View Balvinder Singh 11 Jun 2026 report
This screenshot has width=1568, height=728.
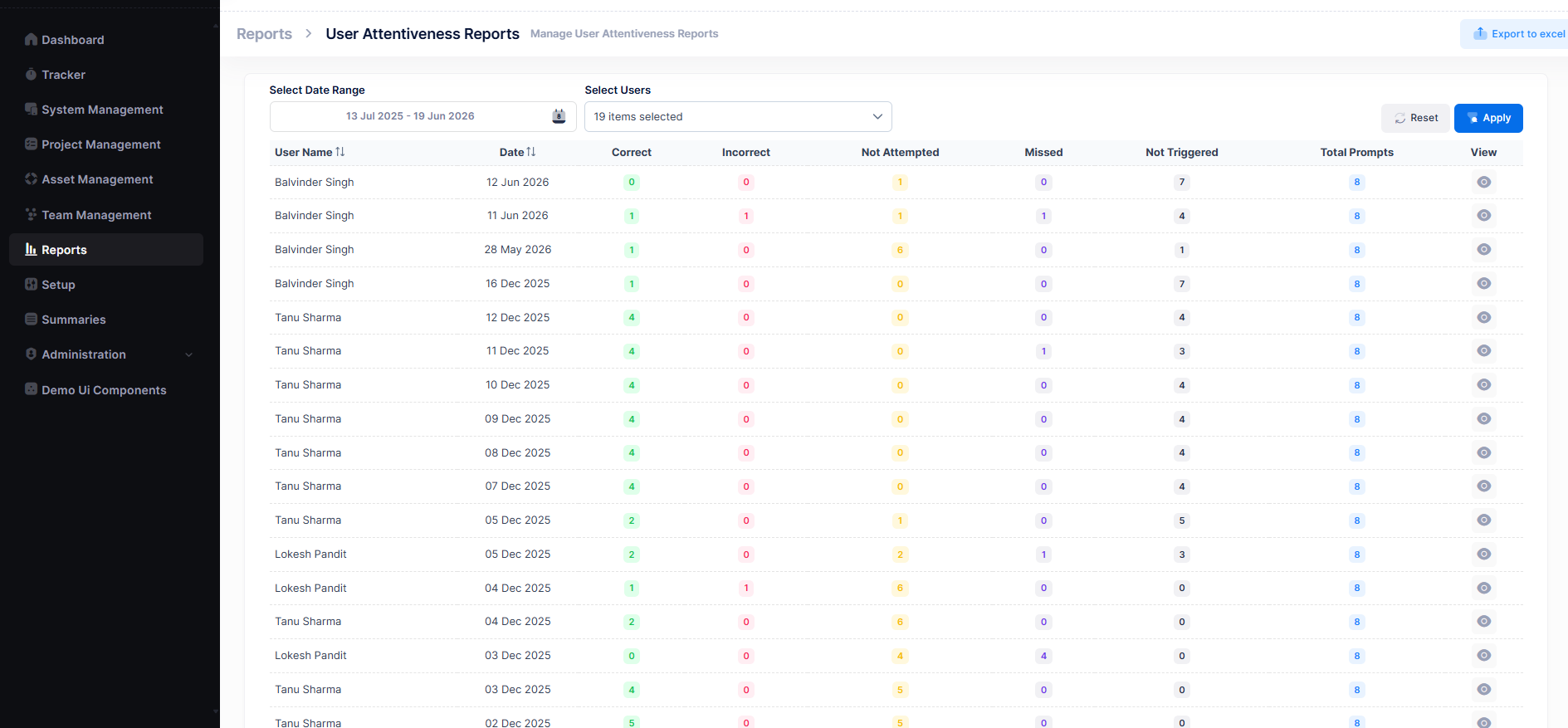coord(1484,216)
